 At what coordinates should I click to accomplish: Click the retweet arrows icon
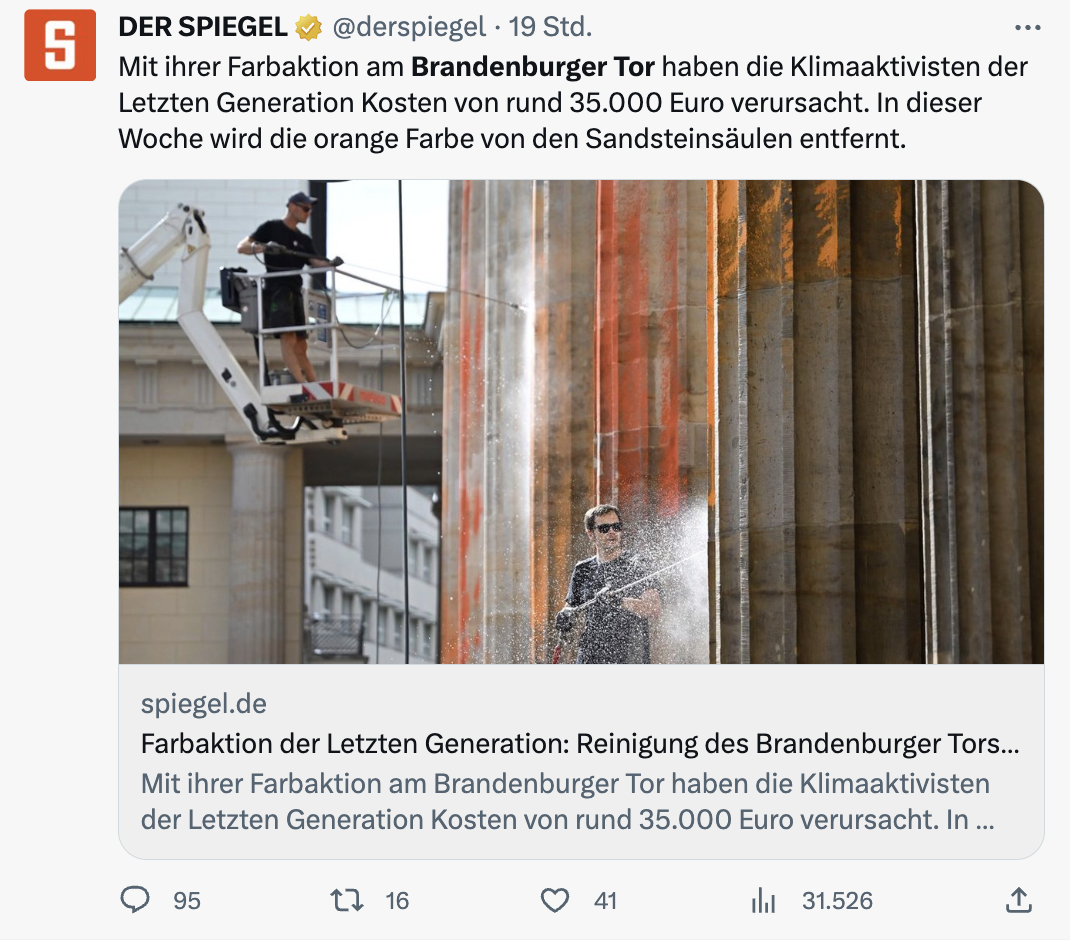click(x=347, y=900)
